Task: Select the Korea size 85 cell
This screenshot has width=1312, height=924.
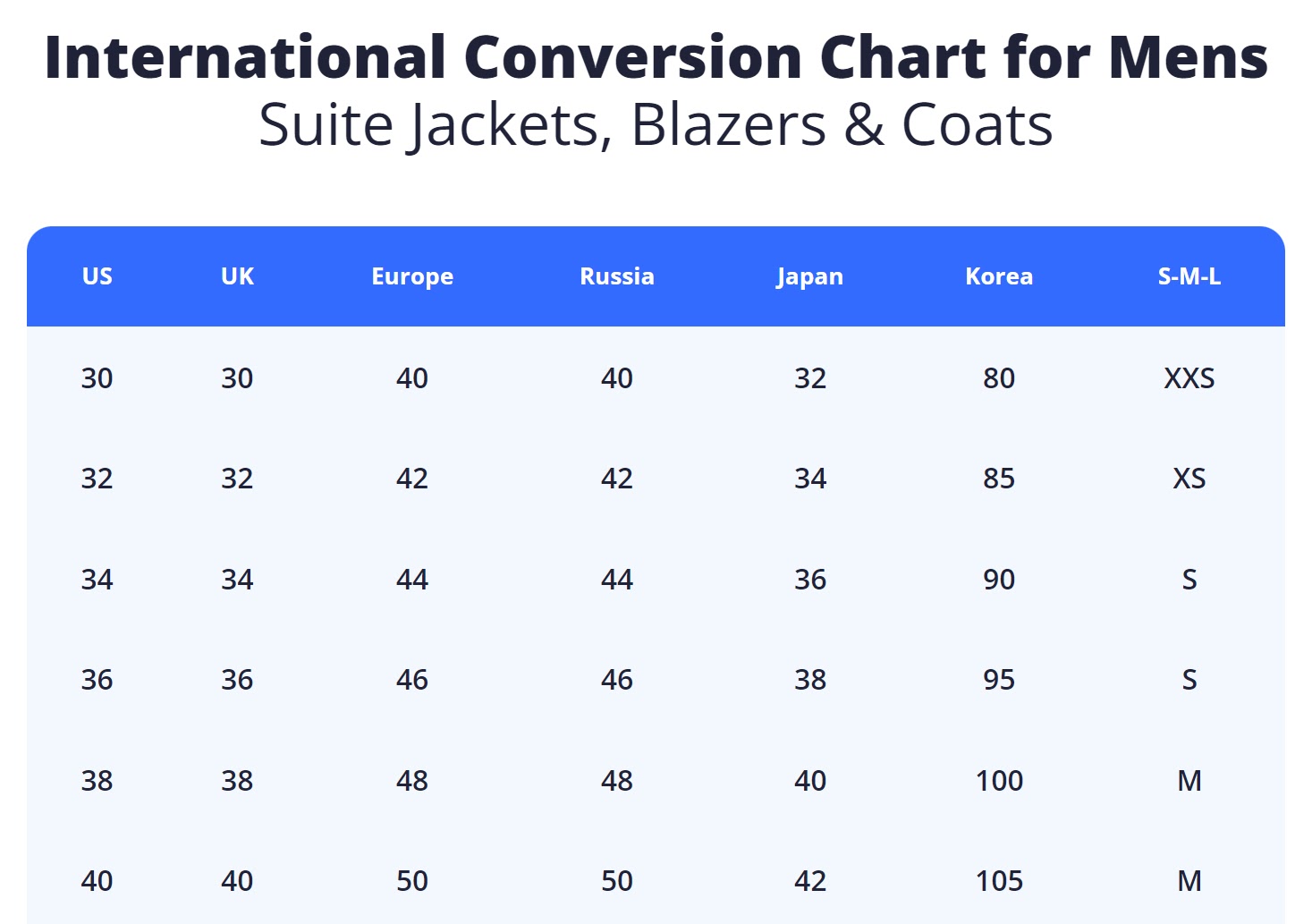Action: (x=999, y=479)
